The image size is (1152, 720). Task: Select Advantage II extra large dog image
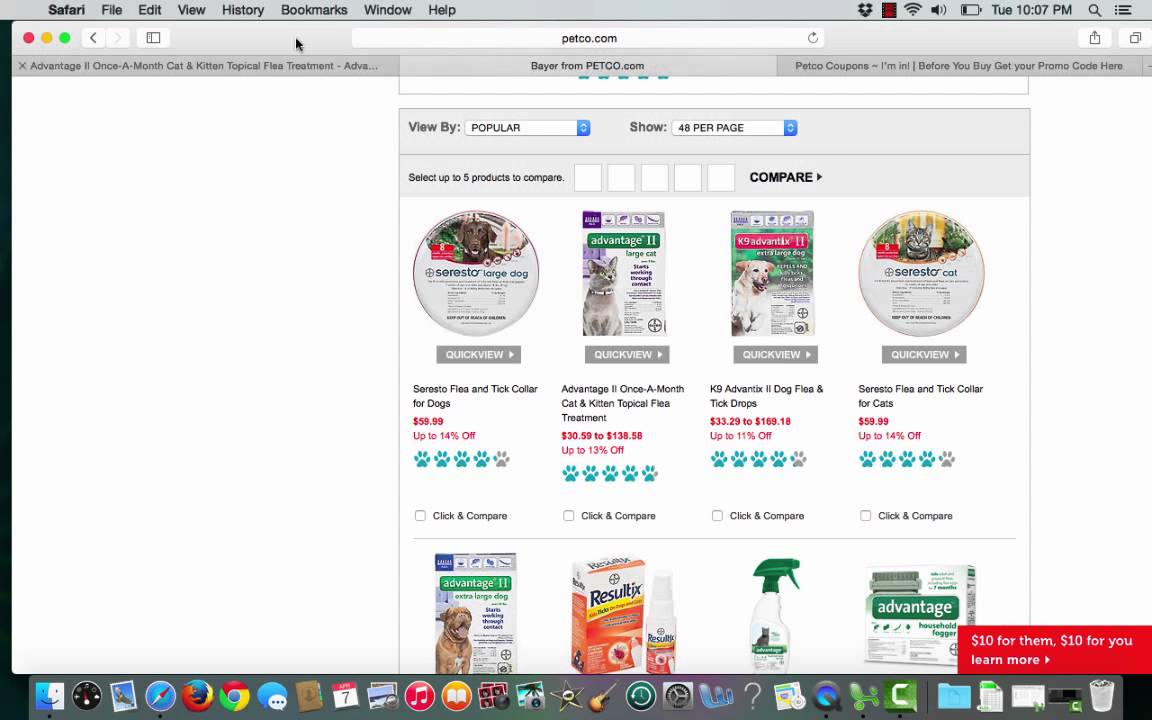(x=476, y=614)
